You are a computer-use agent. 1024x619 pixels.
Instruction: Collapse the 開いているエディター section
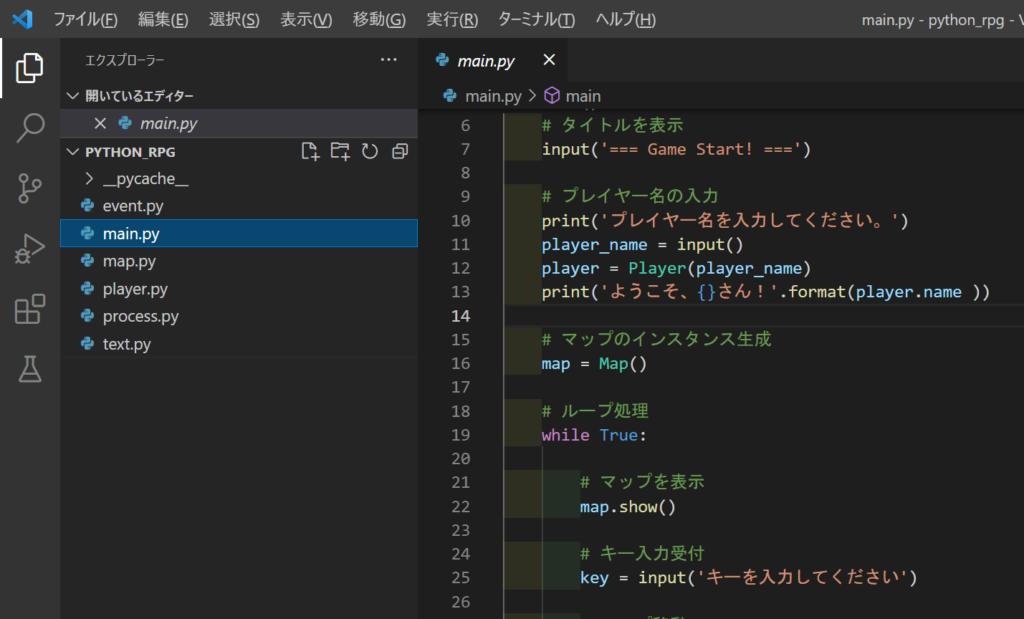pyautogui.click(x=73, y=96)
